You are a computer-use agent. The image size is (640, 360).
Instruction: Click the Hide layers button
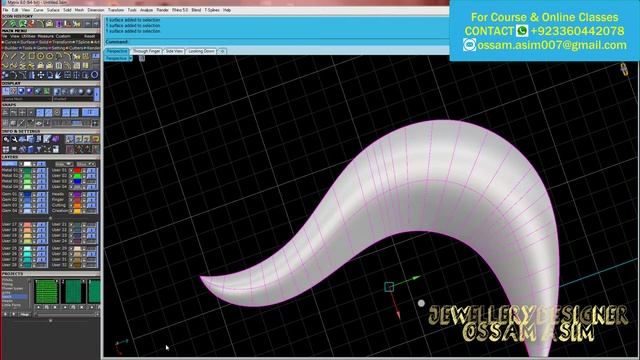click(64, 164)
